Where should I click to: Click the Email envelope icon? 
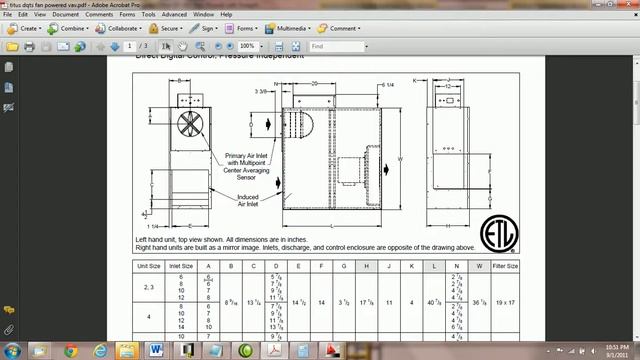63,47
